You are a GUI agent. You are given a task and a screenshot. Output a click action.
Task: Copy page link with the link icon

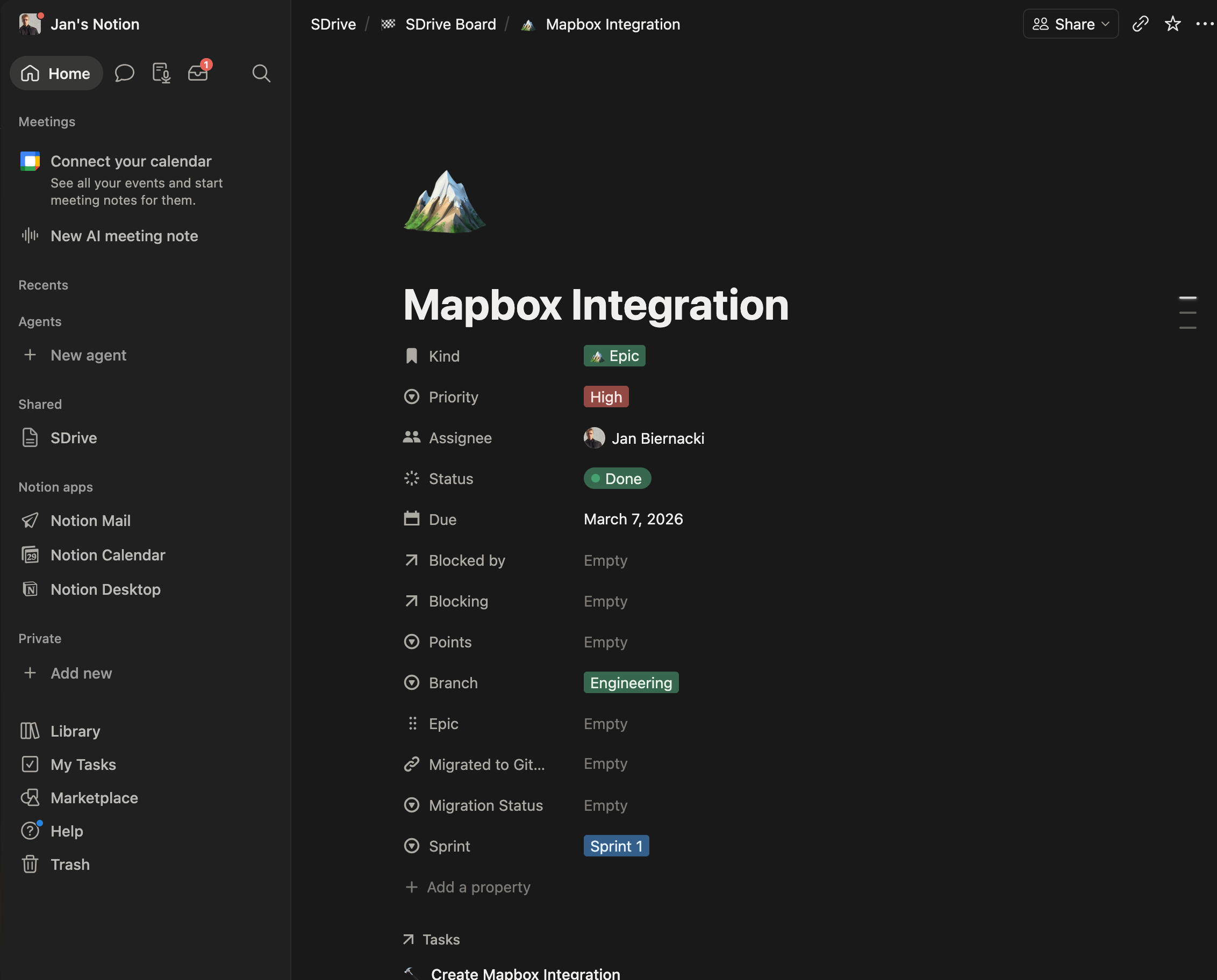tap(1140, 24)
